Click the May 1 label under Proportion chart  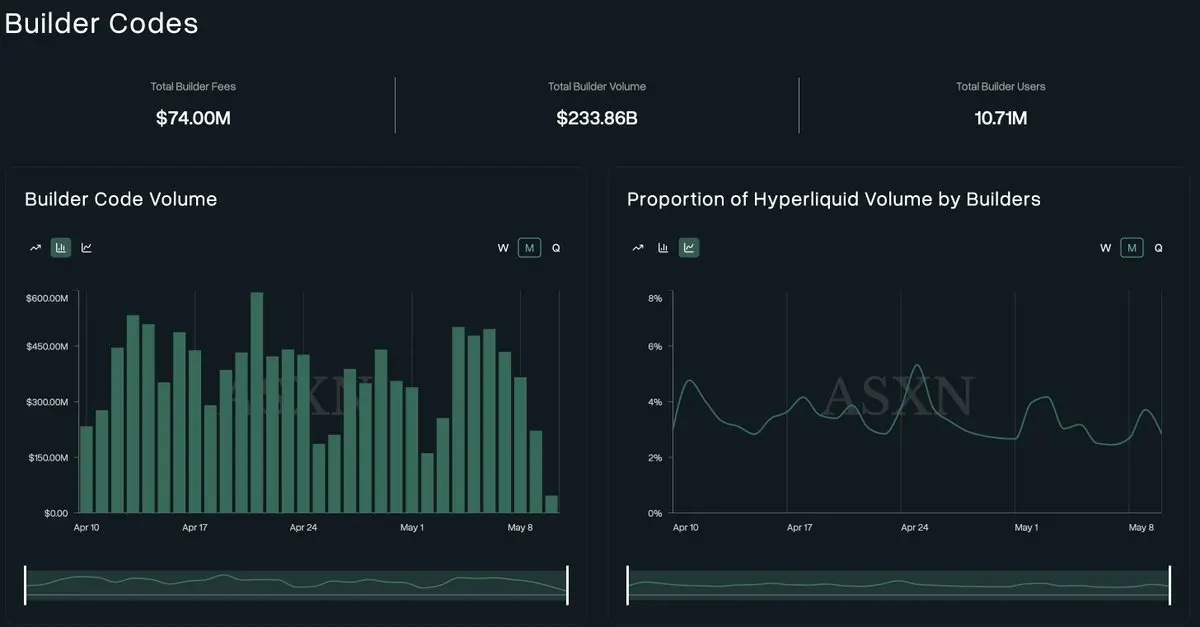(x=1026, y=526)
